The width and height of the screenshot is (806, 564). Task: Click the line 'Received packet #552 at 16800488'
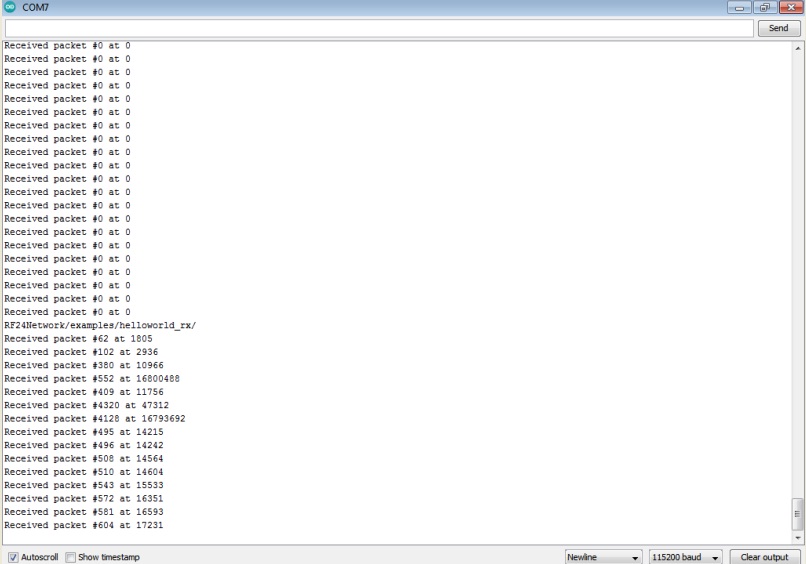point(92,379)
